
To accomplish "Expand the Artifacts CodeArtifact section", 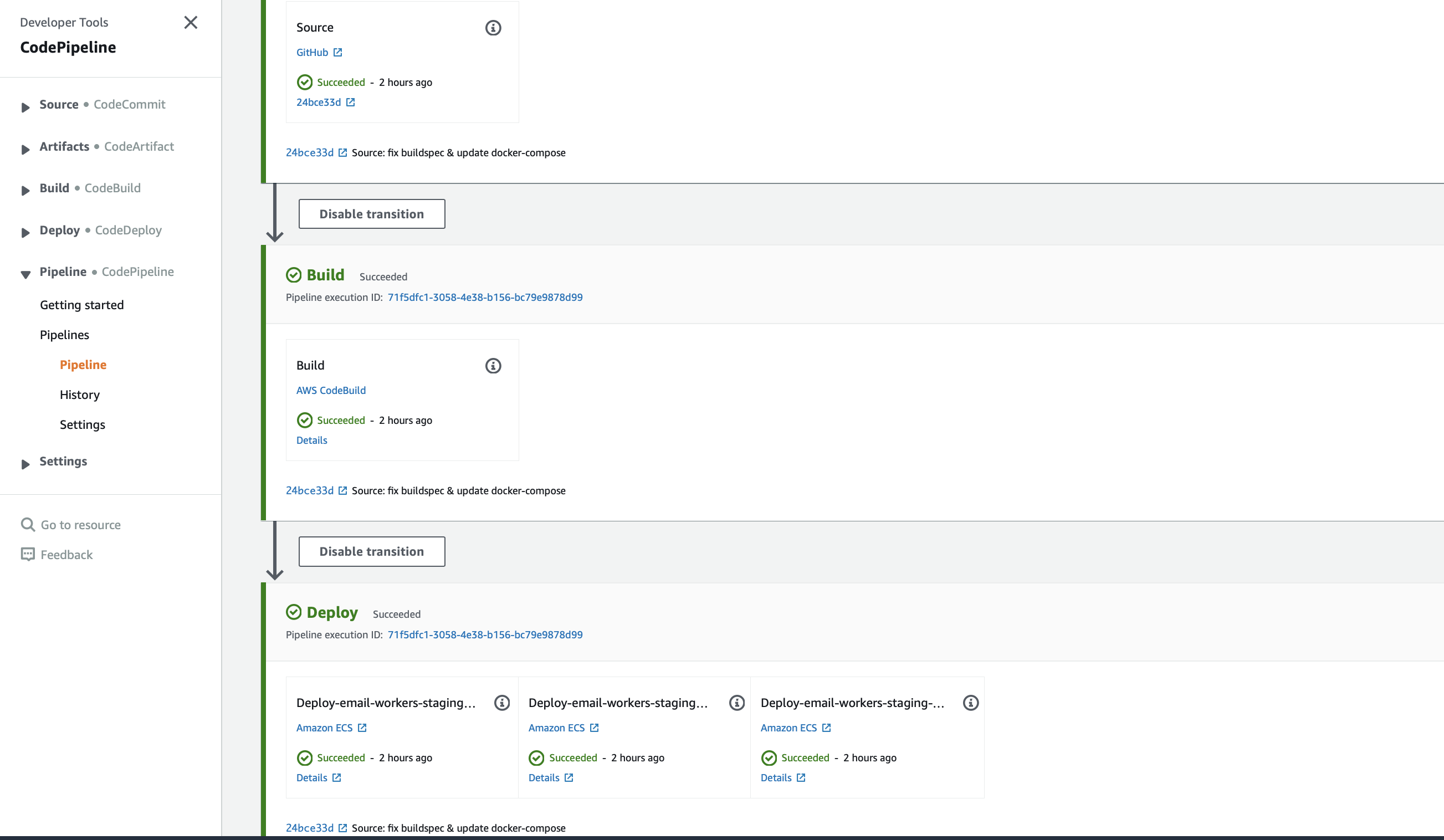I will (25, 150).
